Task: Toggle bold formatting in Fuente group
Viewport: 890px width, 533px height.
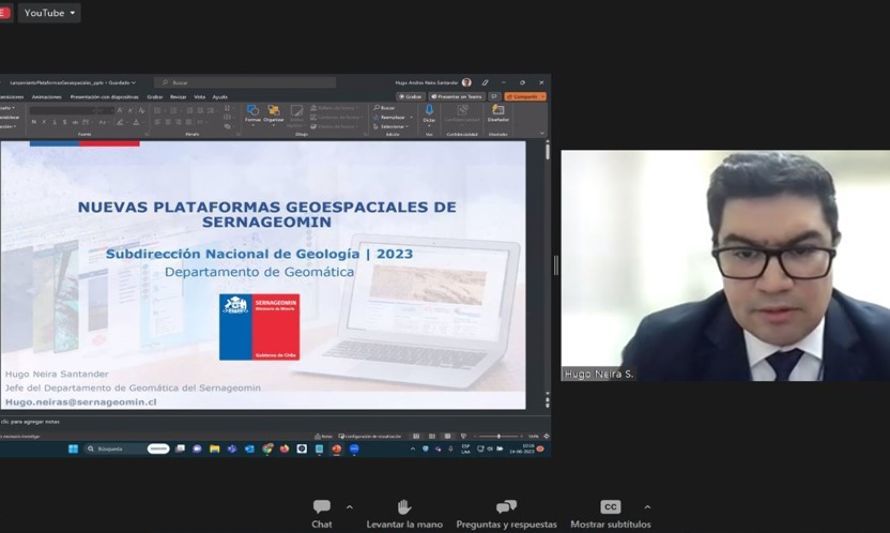Action: [x=34, y=122]
